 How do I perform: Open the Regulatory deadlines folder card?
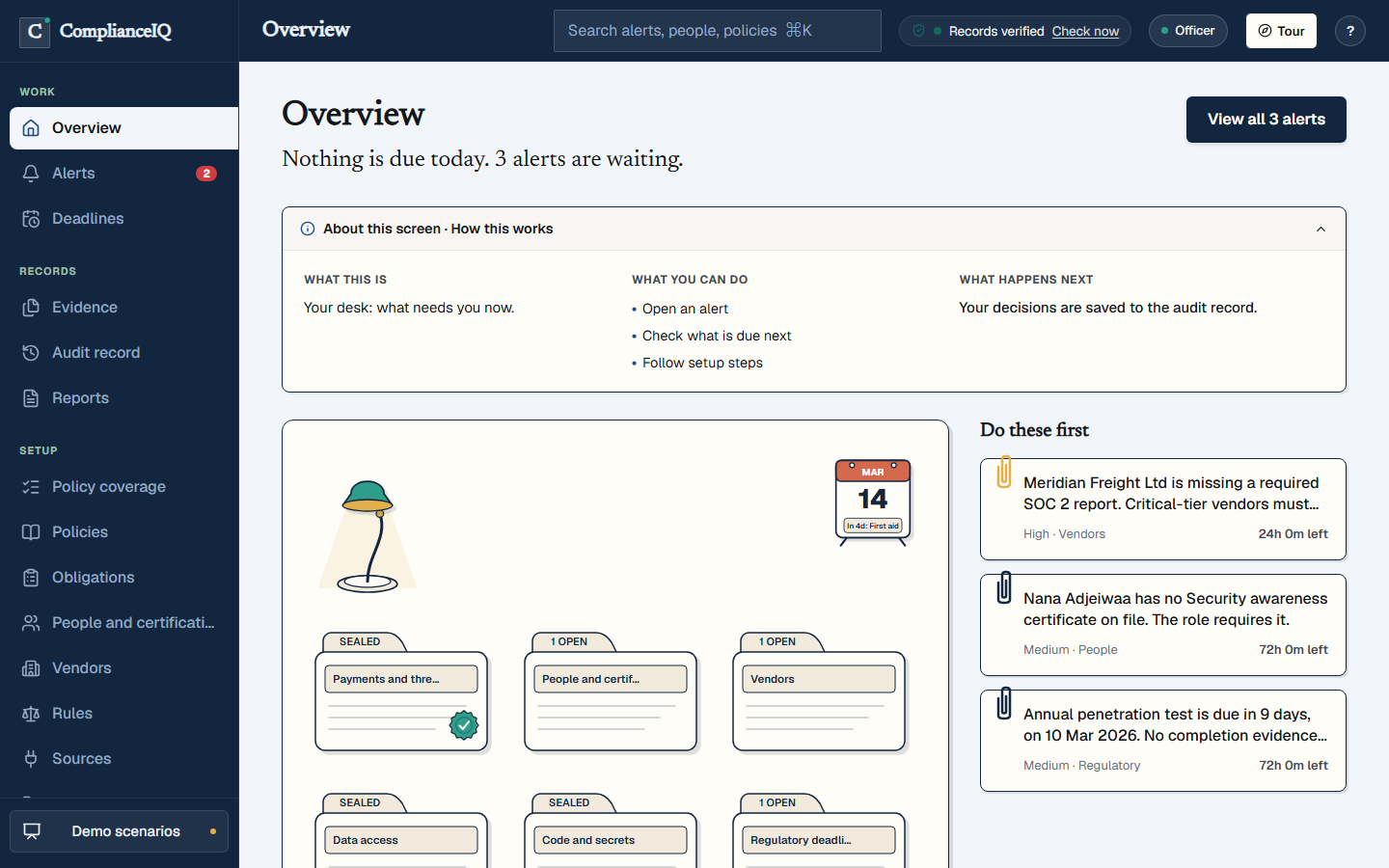coord(819,830)
